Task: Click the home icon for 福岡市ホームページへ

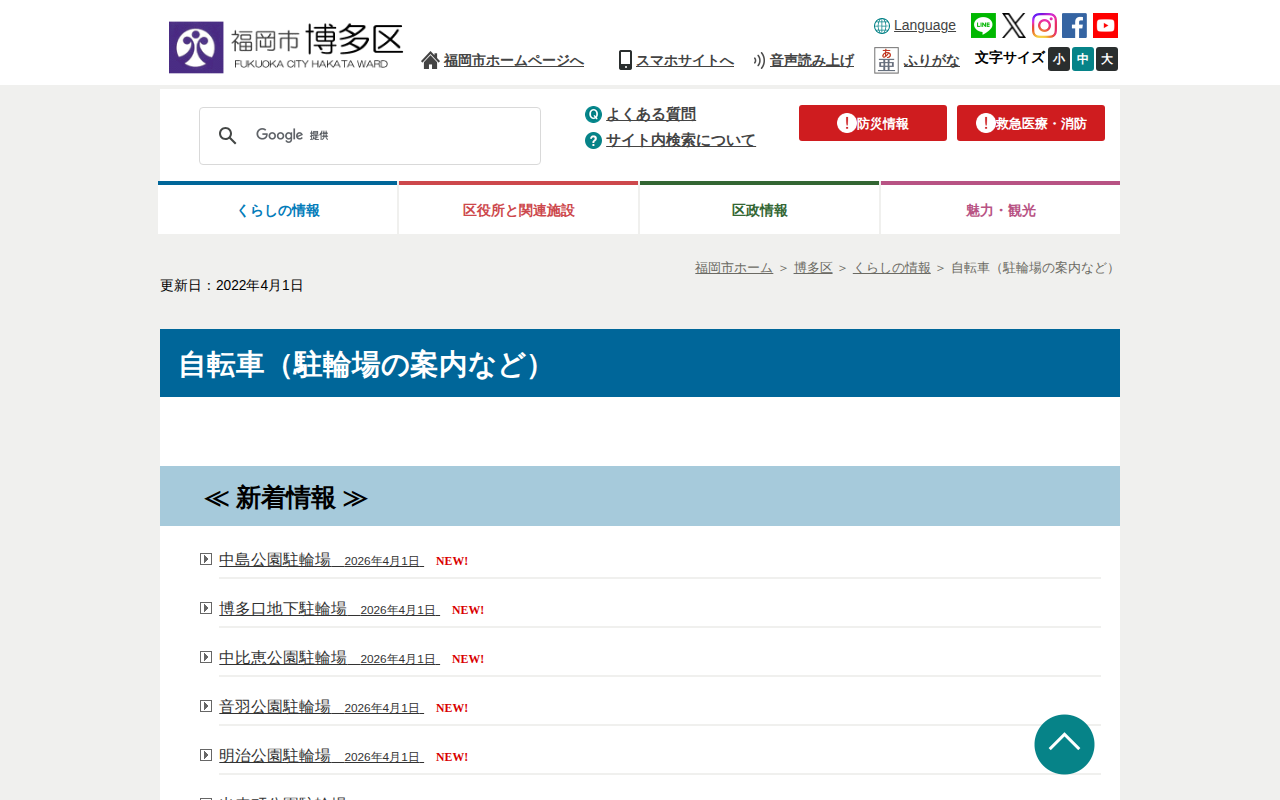Action: (431, 60)
